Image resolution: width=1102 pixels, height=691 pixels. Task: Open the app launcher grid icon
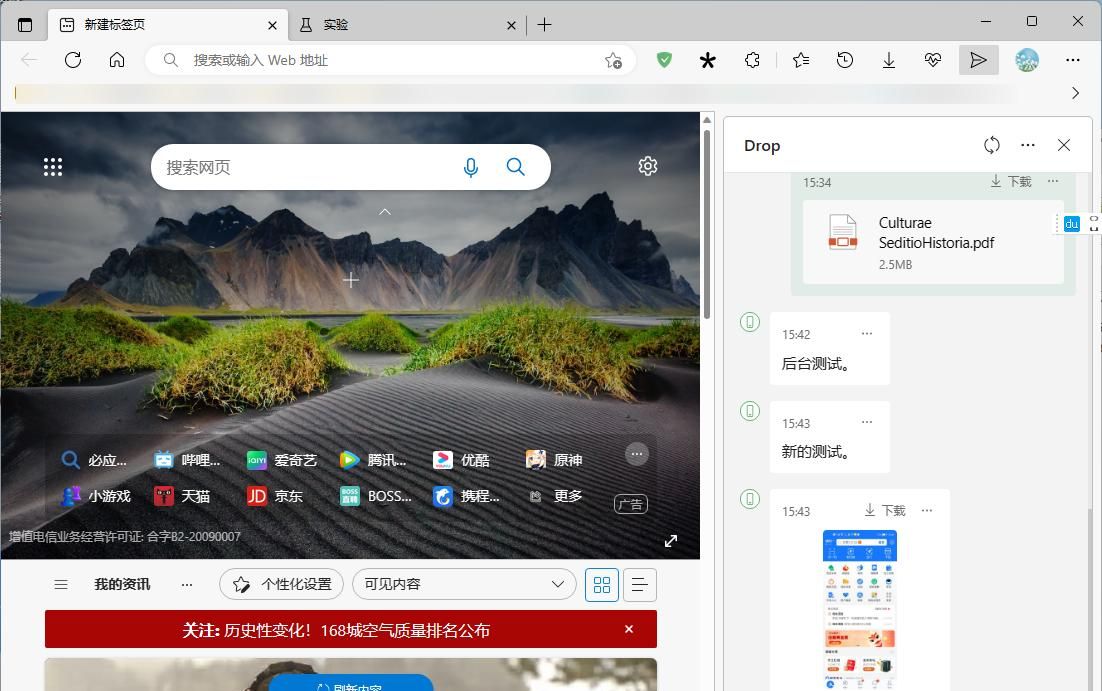click(53, 166)
